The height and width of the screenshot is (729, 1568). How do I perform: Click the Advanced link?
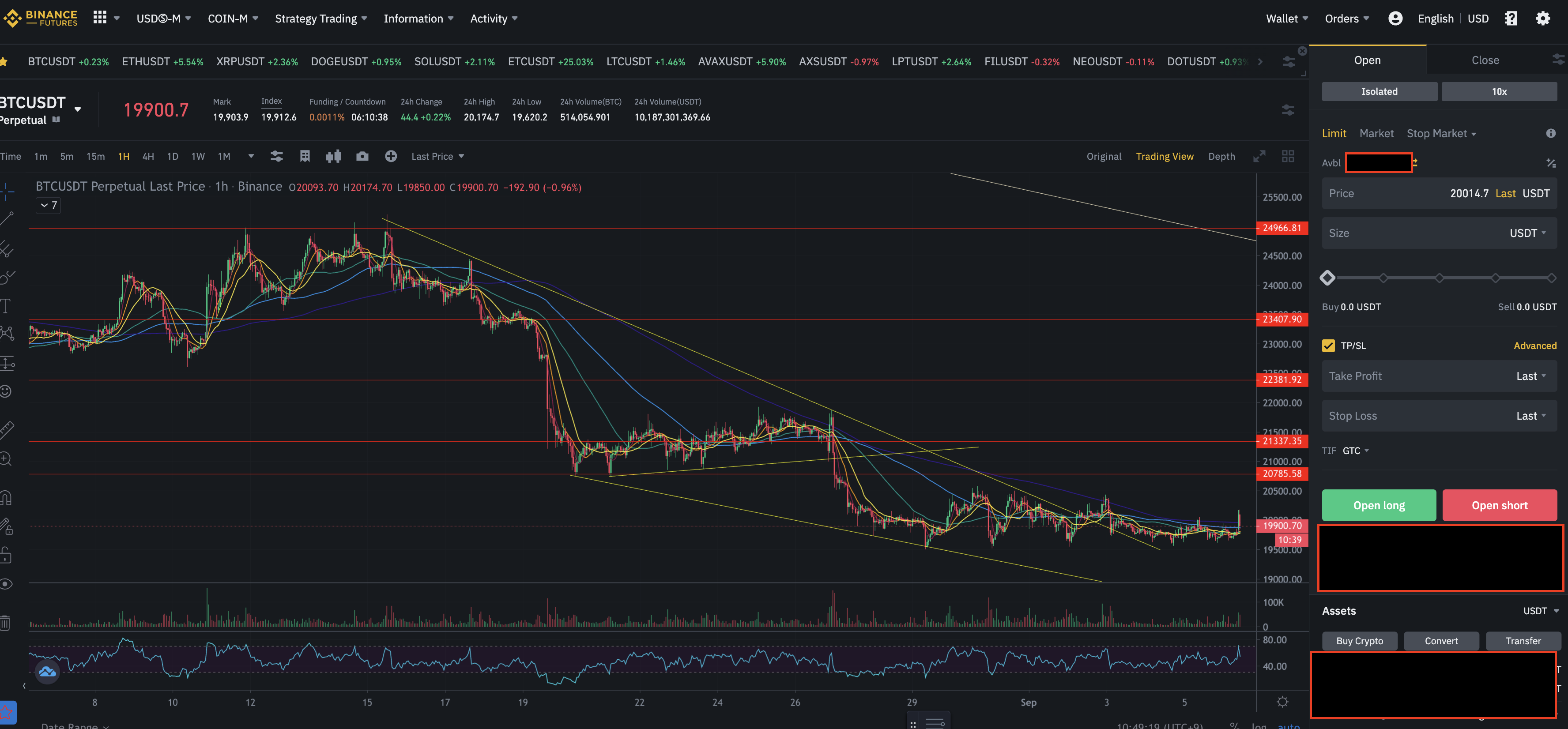pos(1534,346)
